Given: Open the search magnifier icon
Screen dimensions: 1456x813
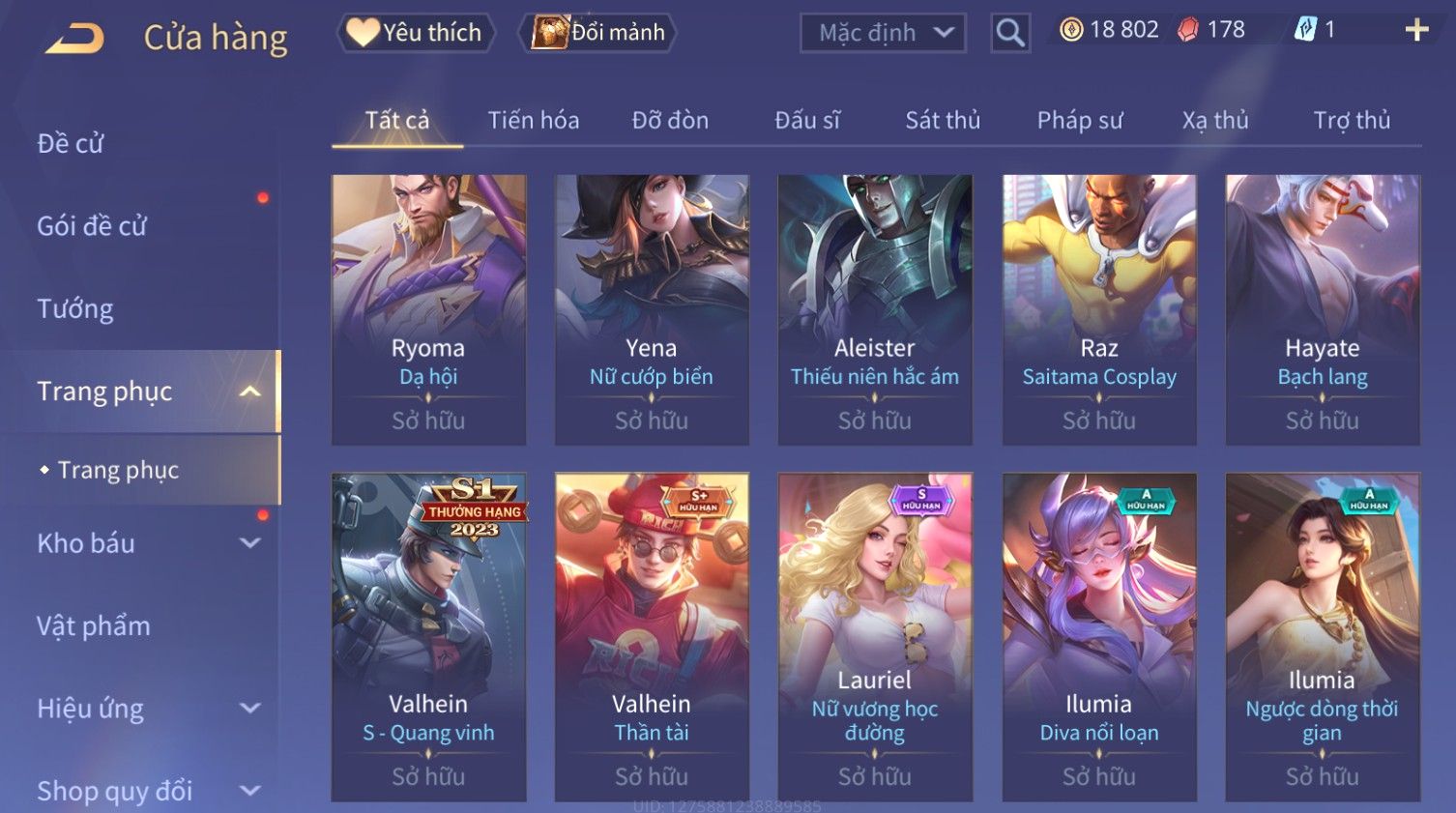Looking at the screenshot, I should click(1010, 34).
